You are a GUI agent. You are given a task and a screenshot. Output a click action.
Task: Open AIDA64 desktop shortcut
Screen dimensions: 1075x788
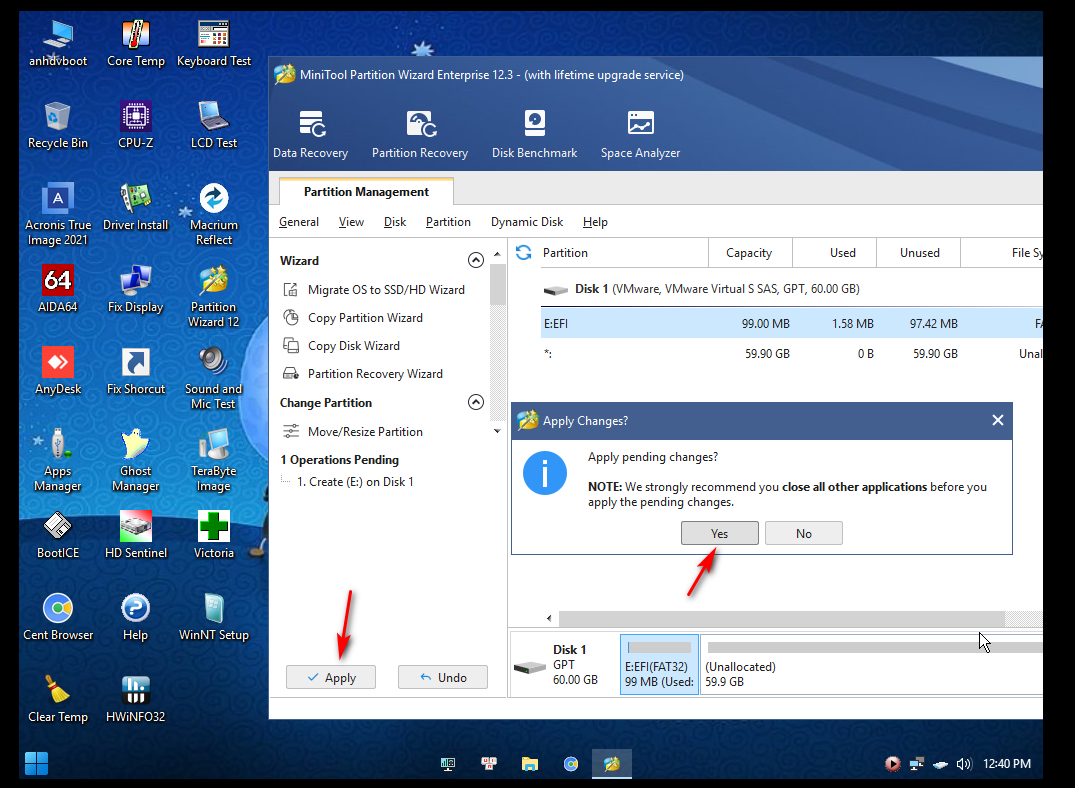click(x=58, y=289)
